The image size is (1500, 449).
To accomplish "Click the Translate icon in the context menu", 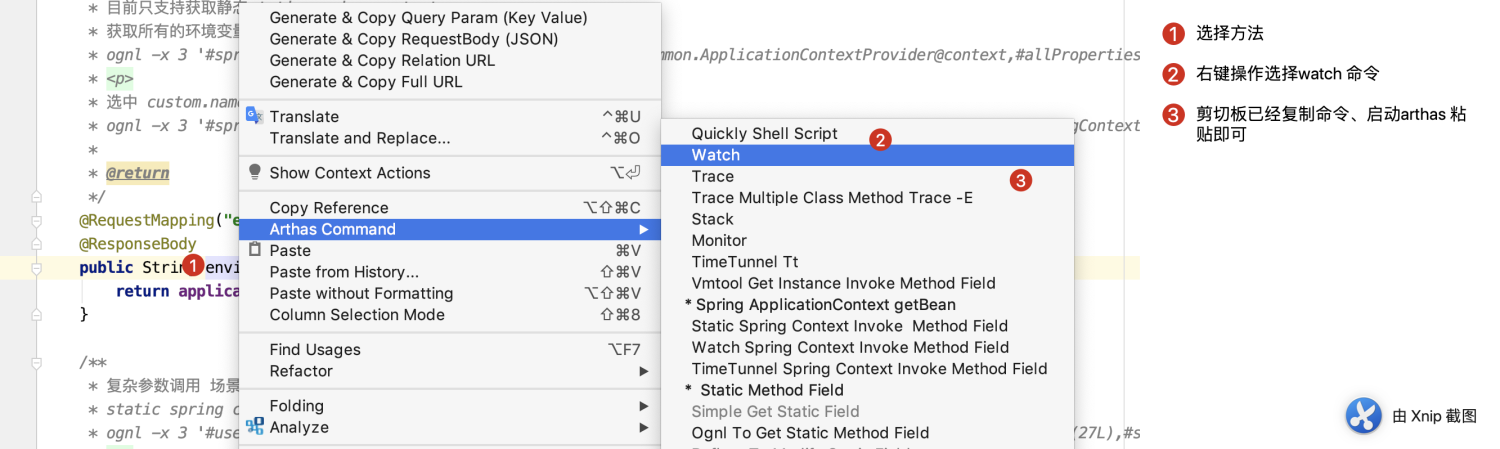I will point(254,116).
